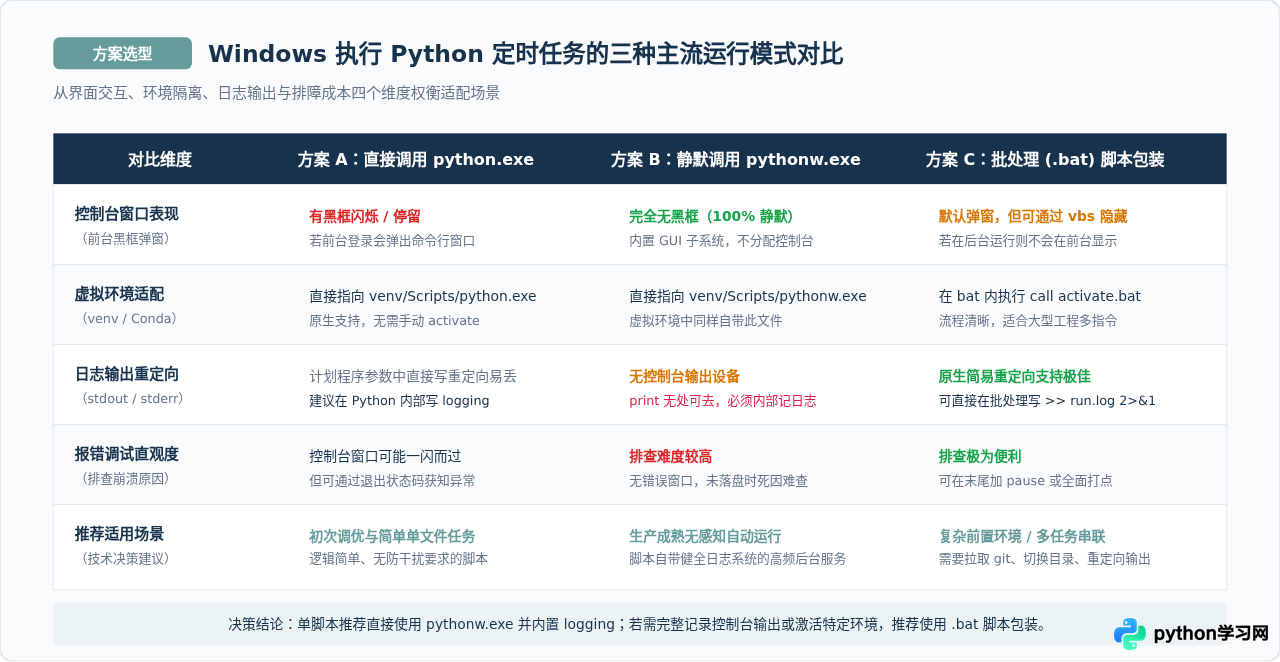This screenshot has width=1280, height=662.
Task: Select '可在末尾加 pause 或全面打点'
Action: point(1025,481)
